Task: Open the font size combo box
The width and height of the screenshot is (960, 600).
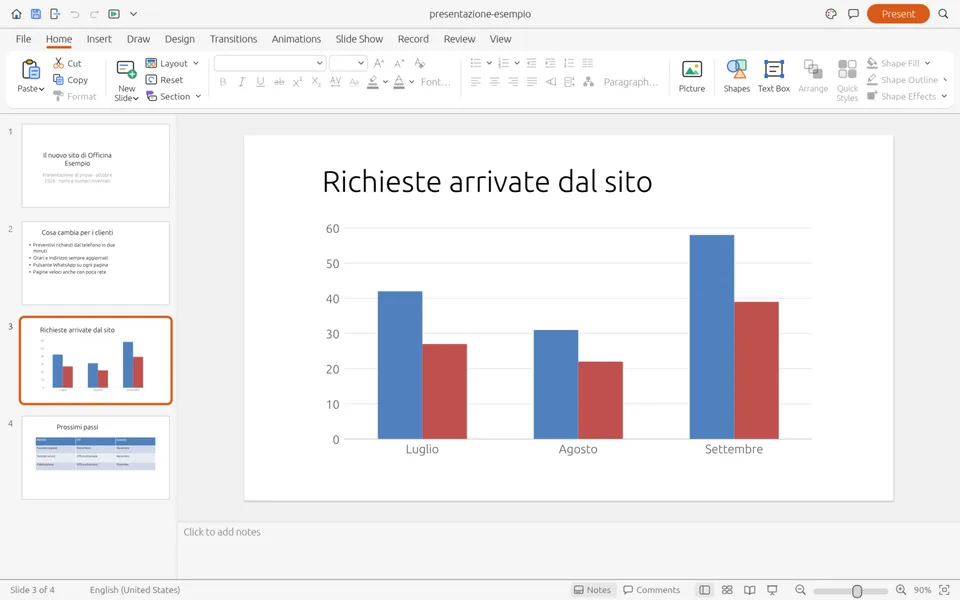Action: [x=348, y=62]
